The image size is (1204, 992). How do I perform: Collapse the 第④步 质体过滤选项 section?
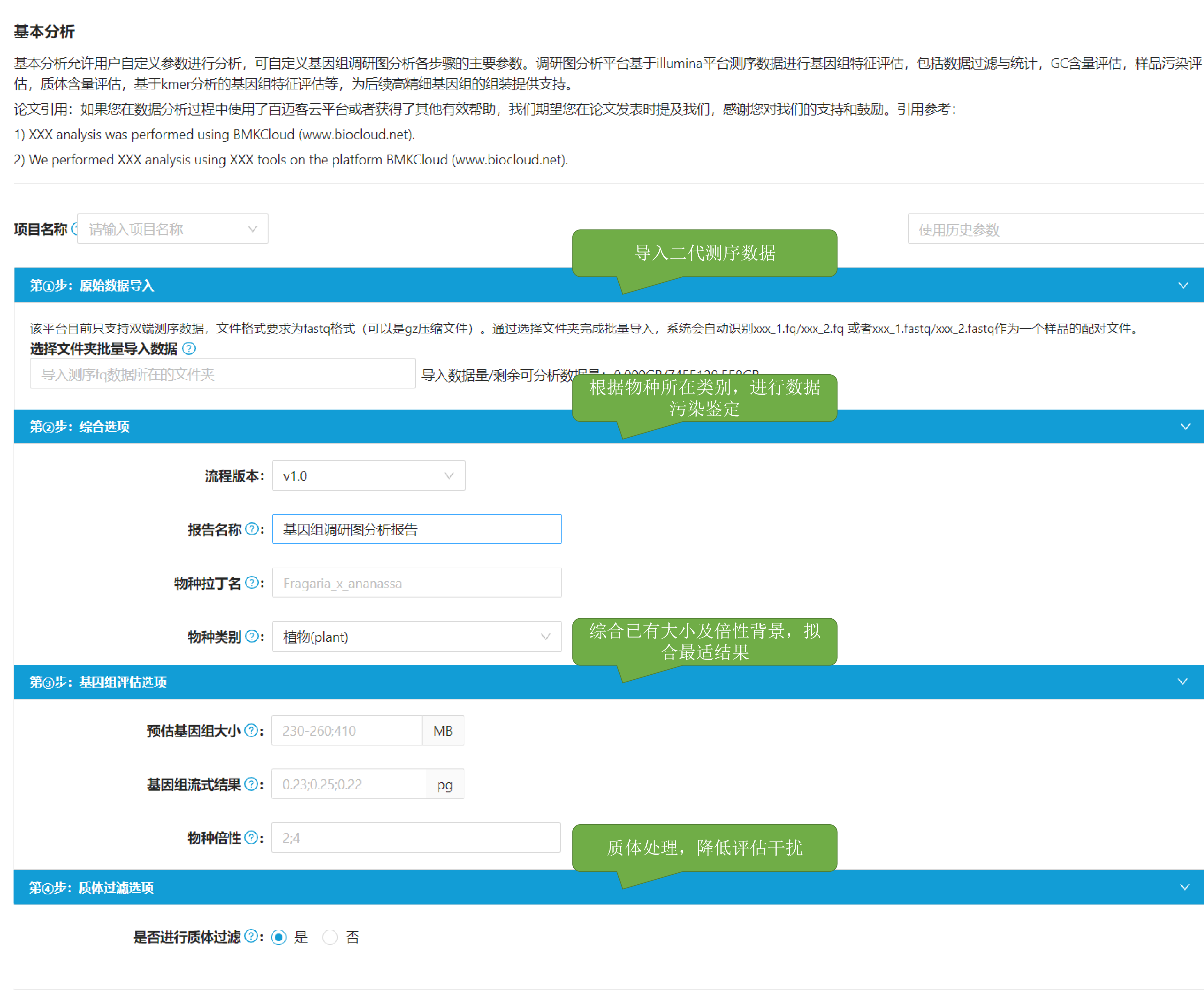(1184, 887)
